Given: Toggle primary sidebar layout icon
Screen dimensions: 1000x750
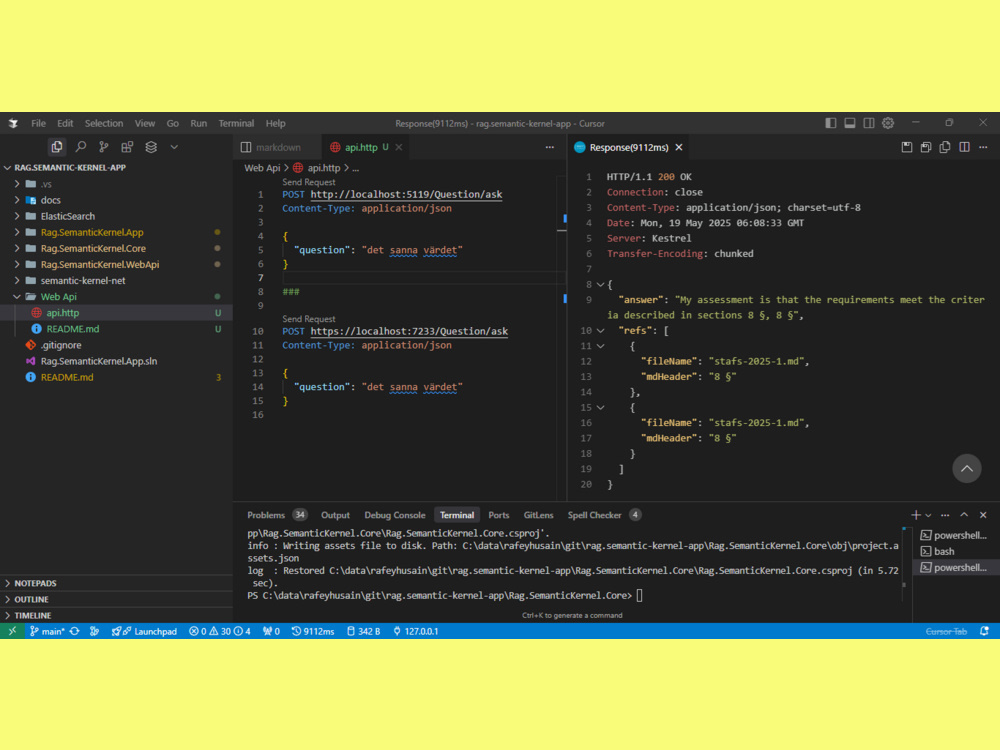Looking at the screenshot, I should pos(830,123).
